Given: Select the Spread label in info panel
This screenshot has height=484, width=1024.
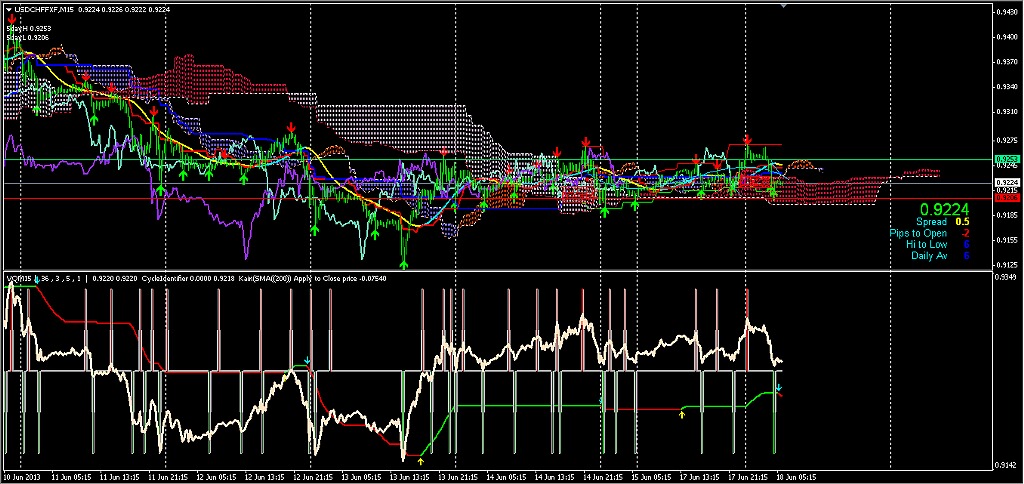Looking at the screenshot, I should pos(930,222).
